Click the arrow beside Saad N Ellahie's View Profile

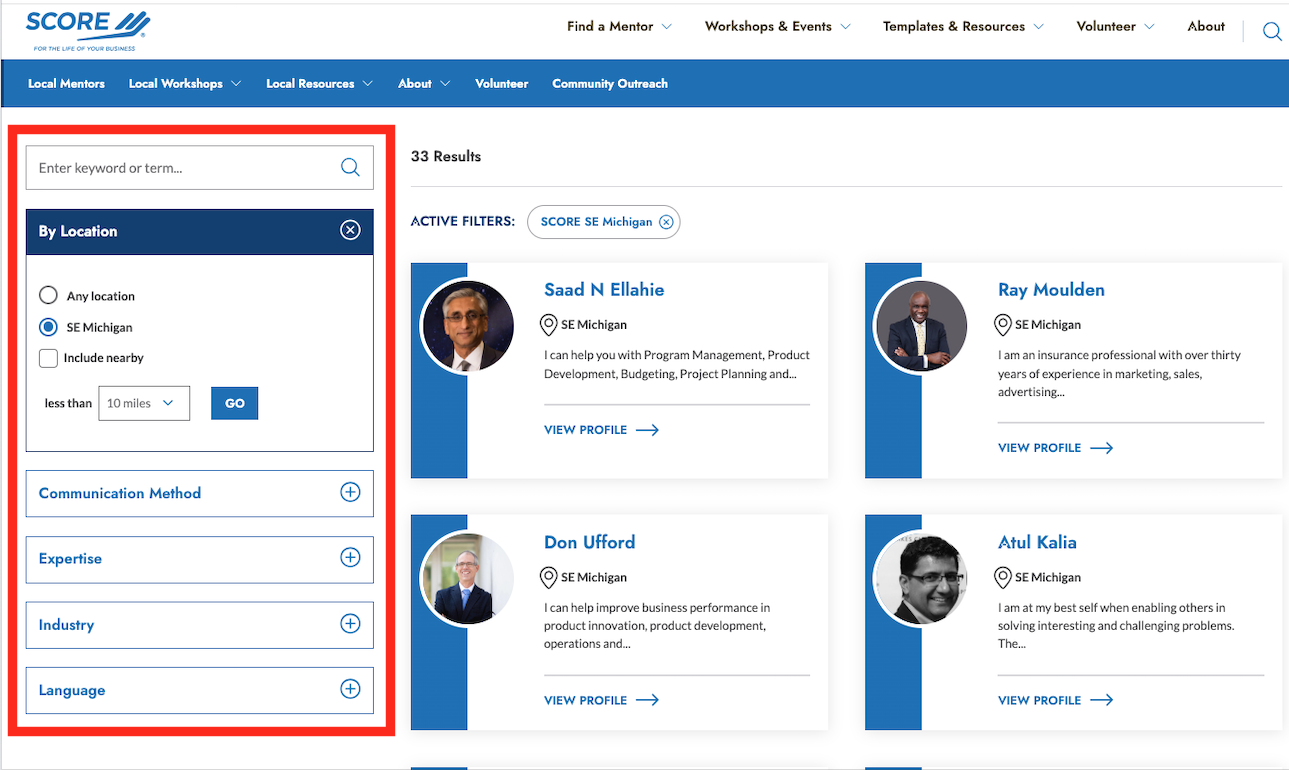click(x=647, y=430)
